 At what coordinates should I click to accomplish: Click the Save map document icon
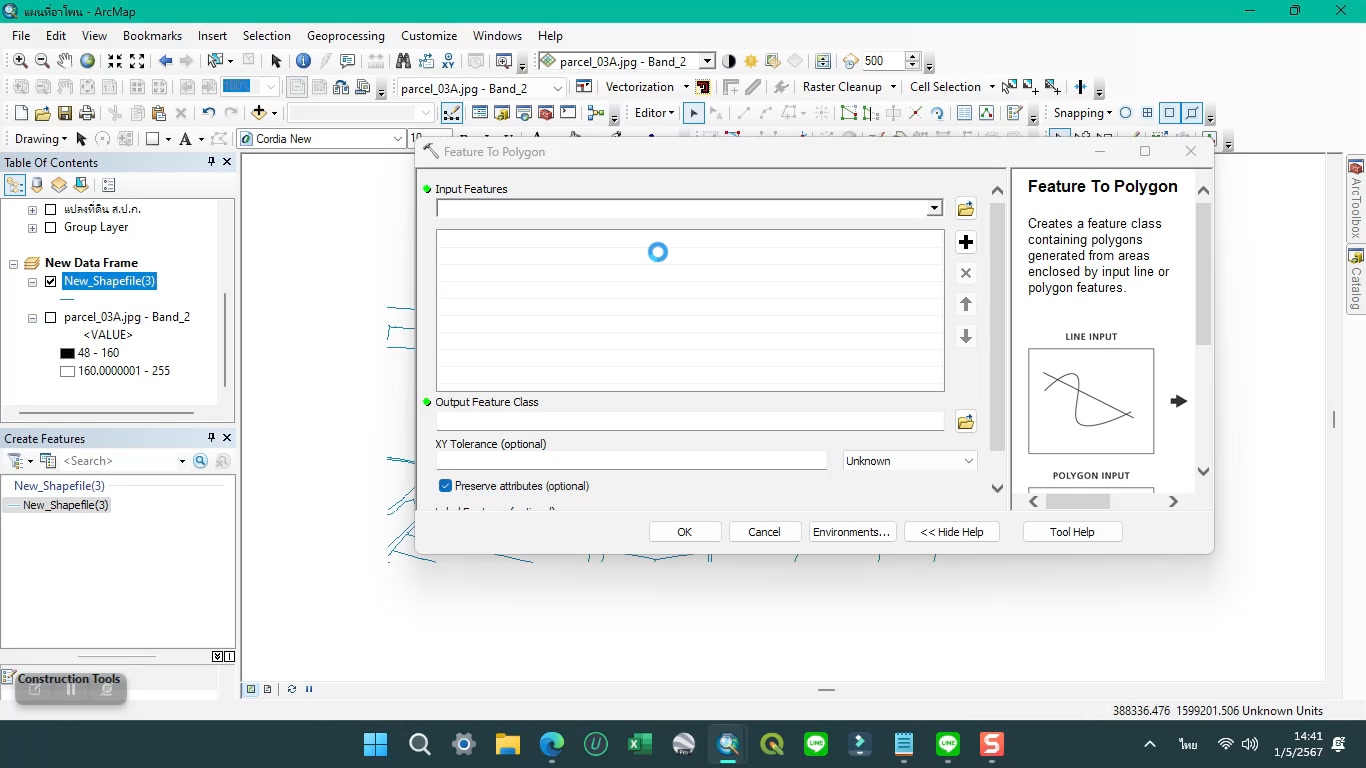coord(65,113)
